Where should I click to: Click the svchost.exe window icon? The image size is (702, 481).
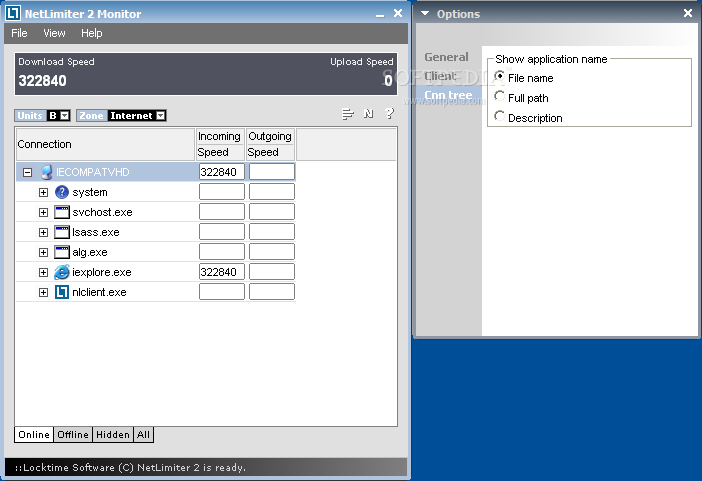62,212
